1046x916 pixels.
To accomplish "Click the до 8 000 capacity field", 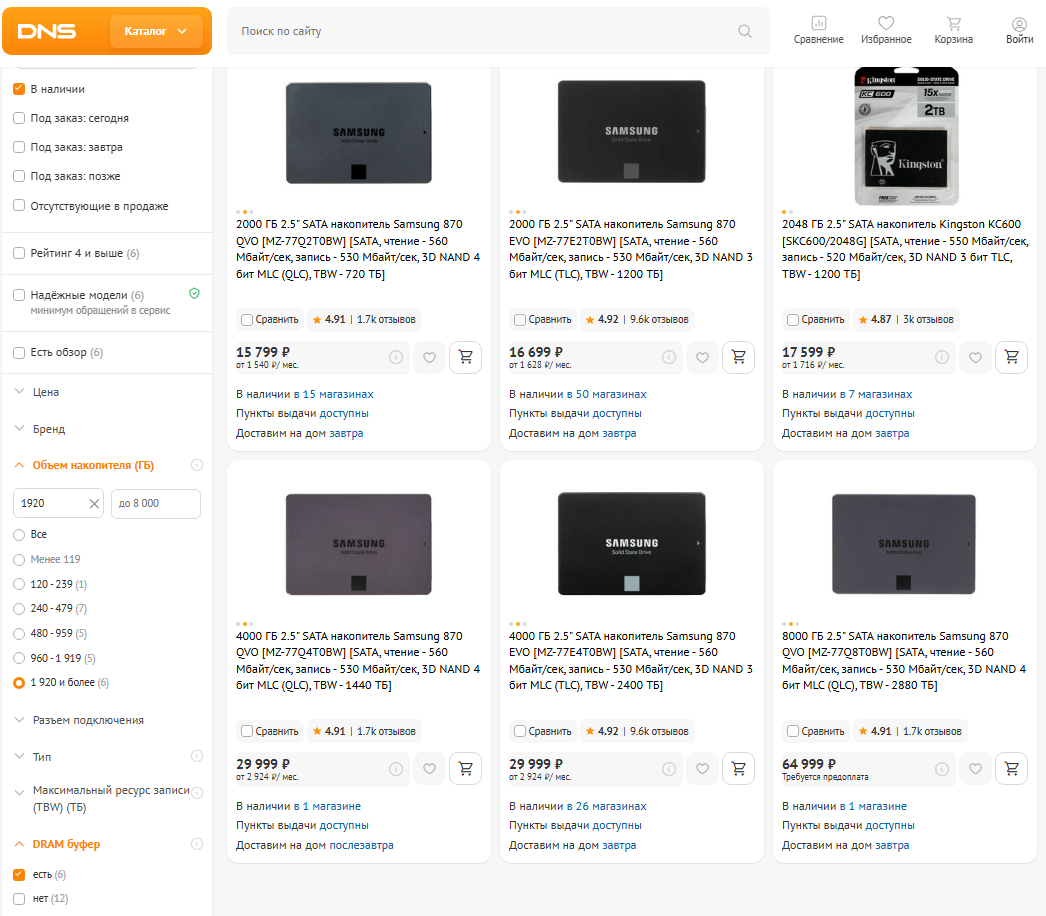I will [156, 504].
